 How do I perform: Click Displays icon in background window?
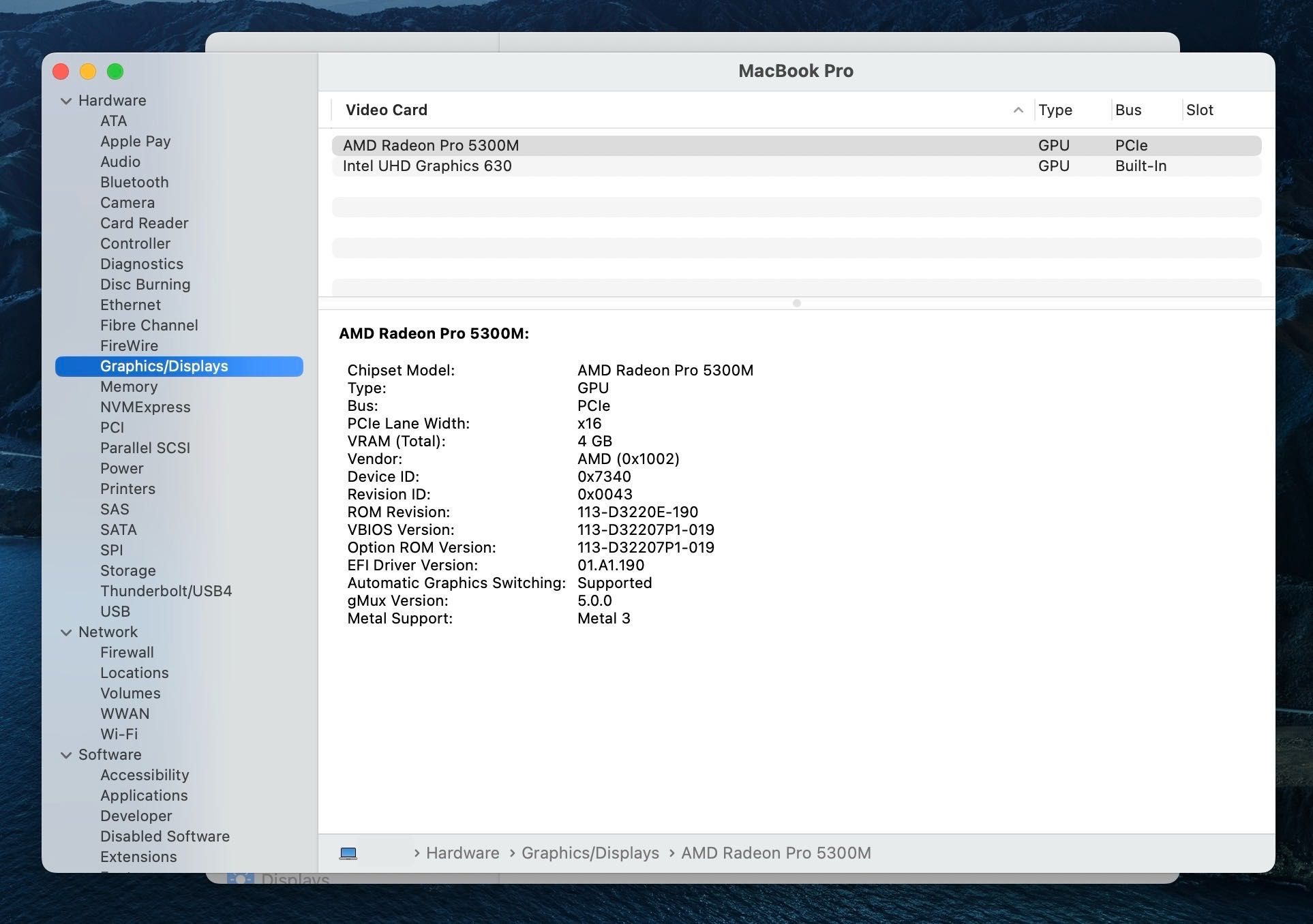pos(240,878)
